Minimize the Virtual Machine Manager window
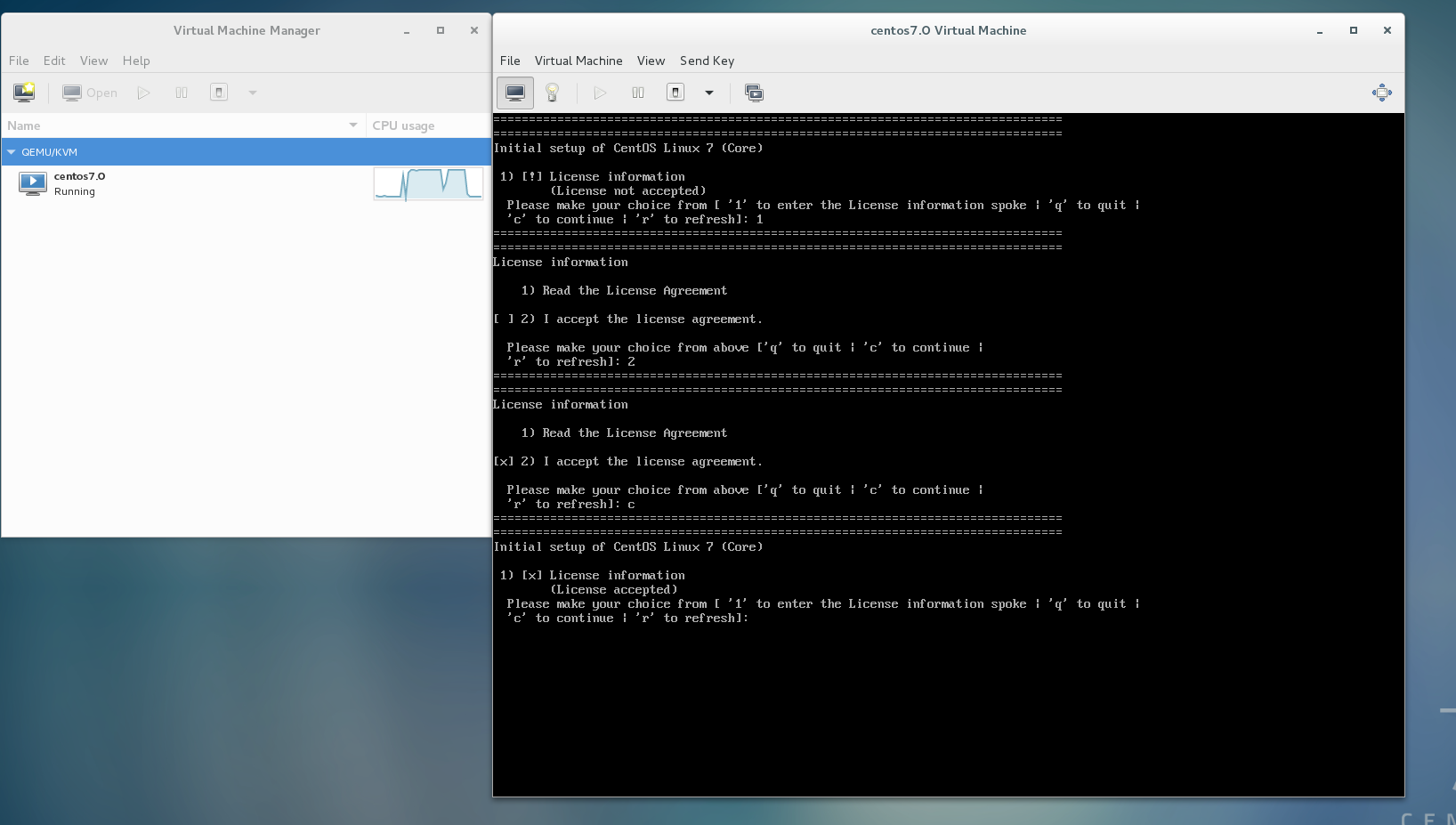Image resolution: width=1456 pixels, height=825 pixels. coord(407,30)
